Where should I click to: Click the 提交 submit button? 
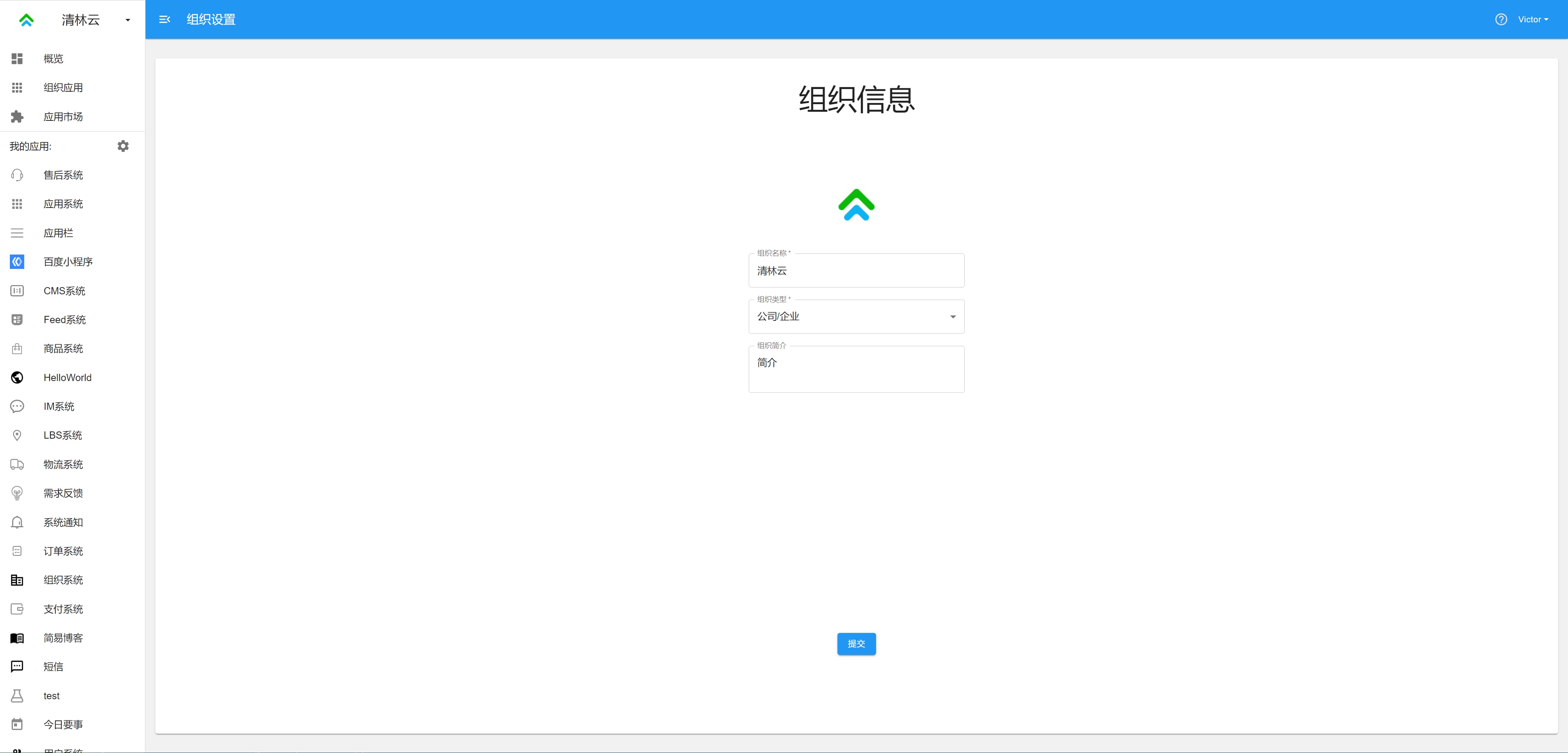point(856,644)
